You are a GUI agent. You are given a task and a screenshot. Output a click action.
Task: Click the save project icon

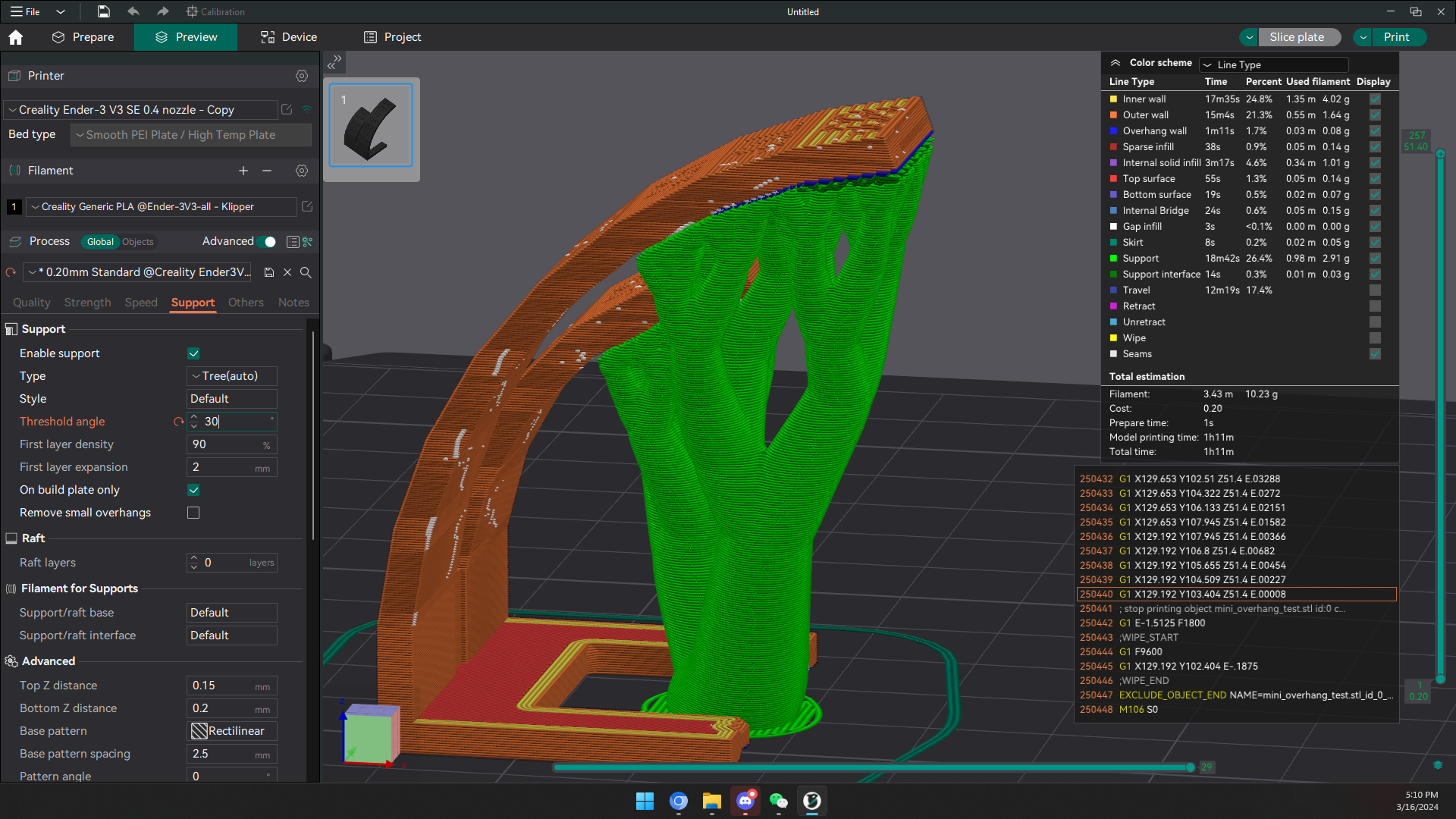[x=104, y=11]
